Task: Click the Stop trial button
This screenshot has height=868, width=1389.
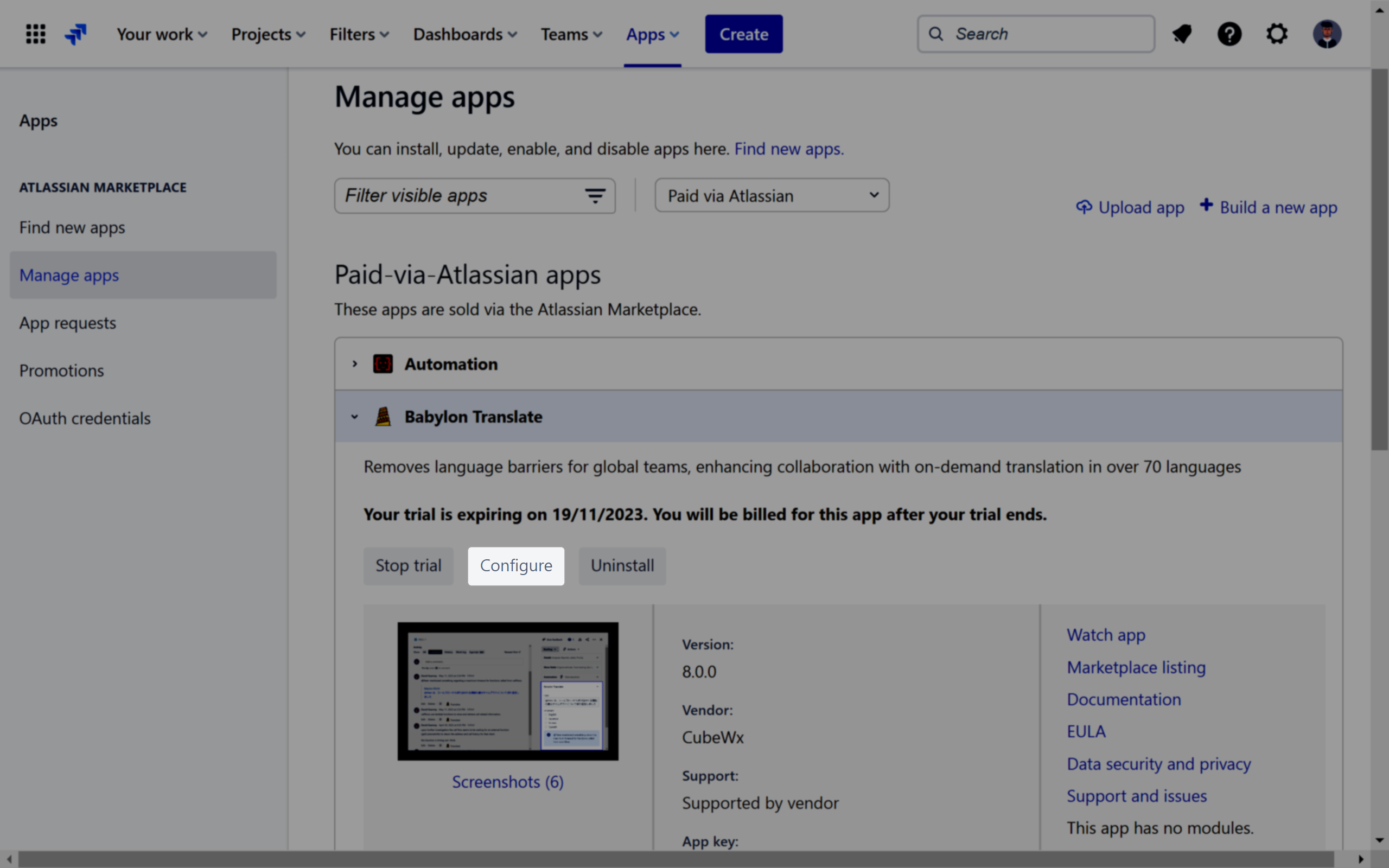Action: coord(408,566)
